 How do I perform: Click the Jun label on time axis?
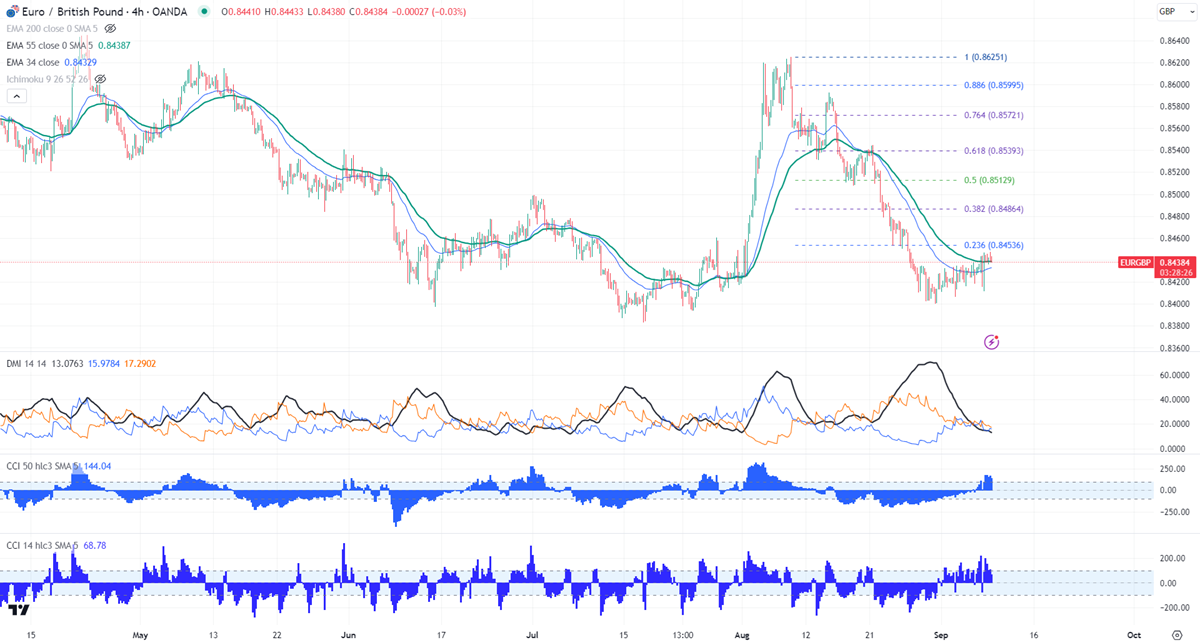(x=349, y=634)
